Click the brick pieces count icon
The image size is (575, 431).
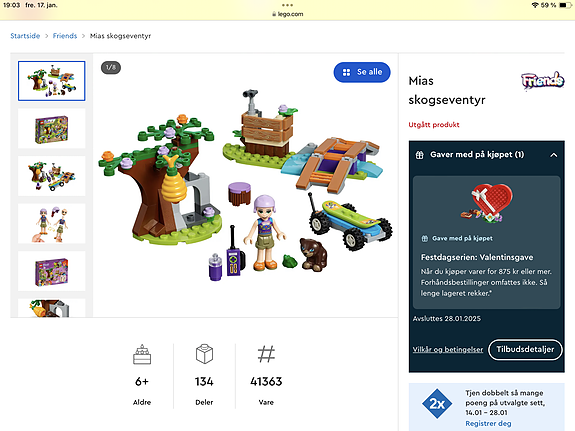point(204,354)
